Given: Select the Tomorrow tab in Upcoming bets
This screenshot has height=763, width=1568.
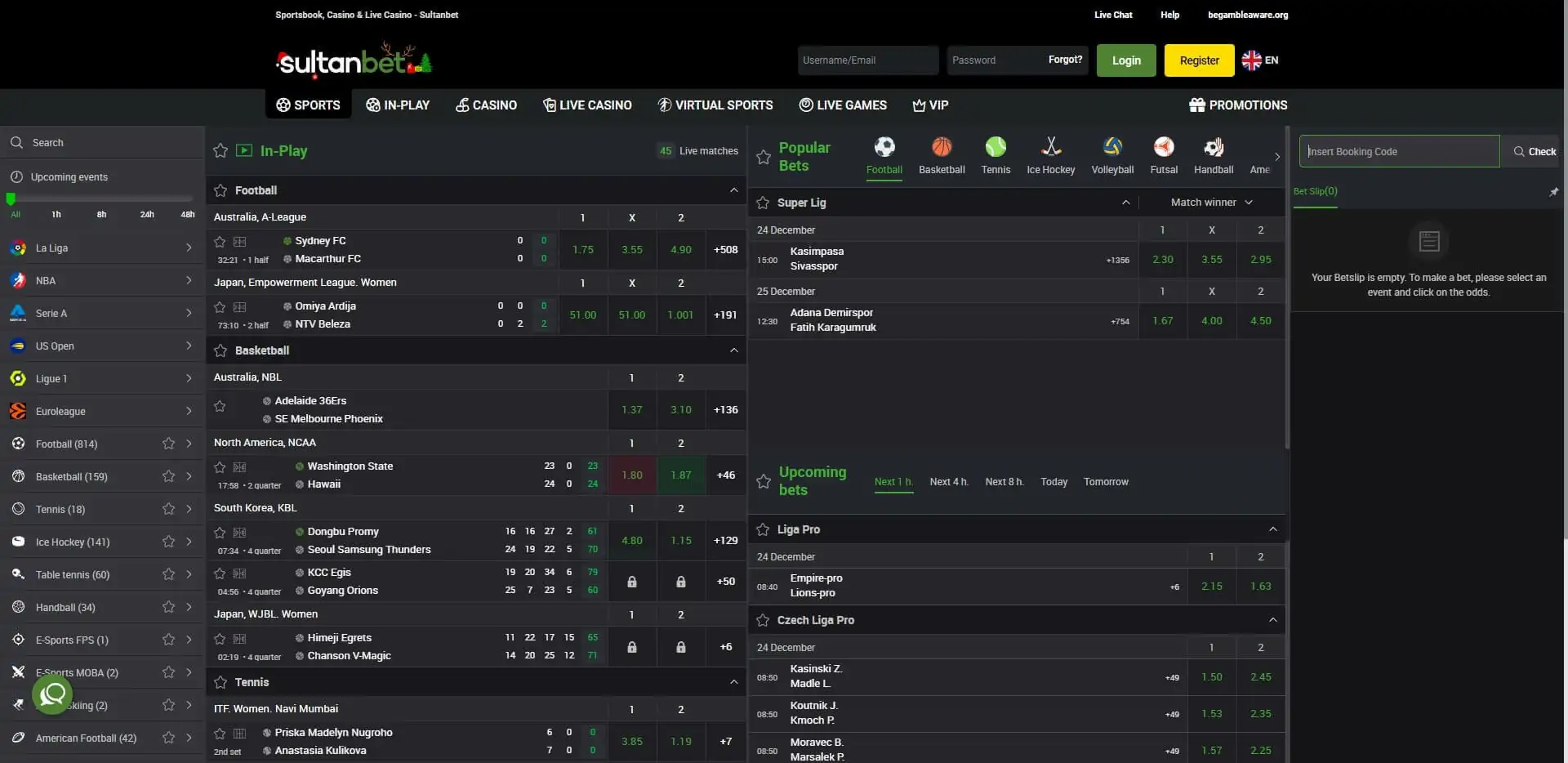Looking at the screenshot, I should [x=1105, y=482].
